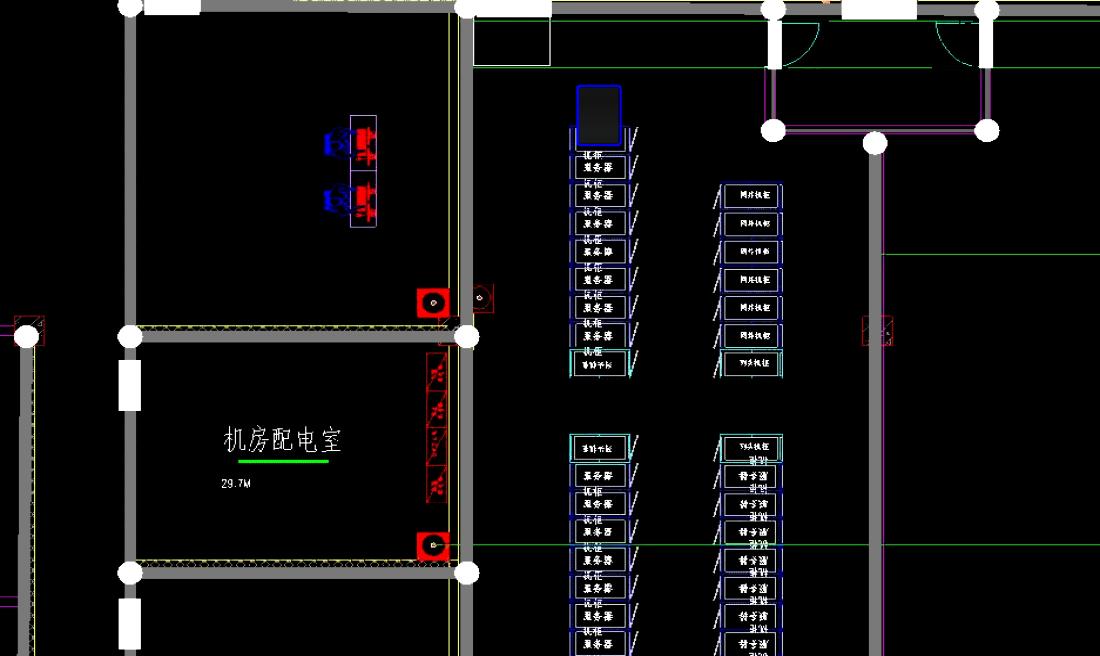Image resolution: width=1100 pixels, height=656 pixels.
Task: Click the lower blue-red desk chair block
Action: [x=352, y=201]
